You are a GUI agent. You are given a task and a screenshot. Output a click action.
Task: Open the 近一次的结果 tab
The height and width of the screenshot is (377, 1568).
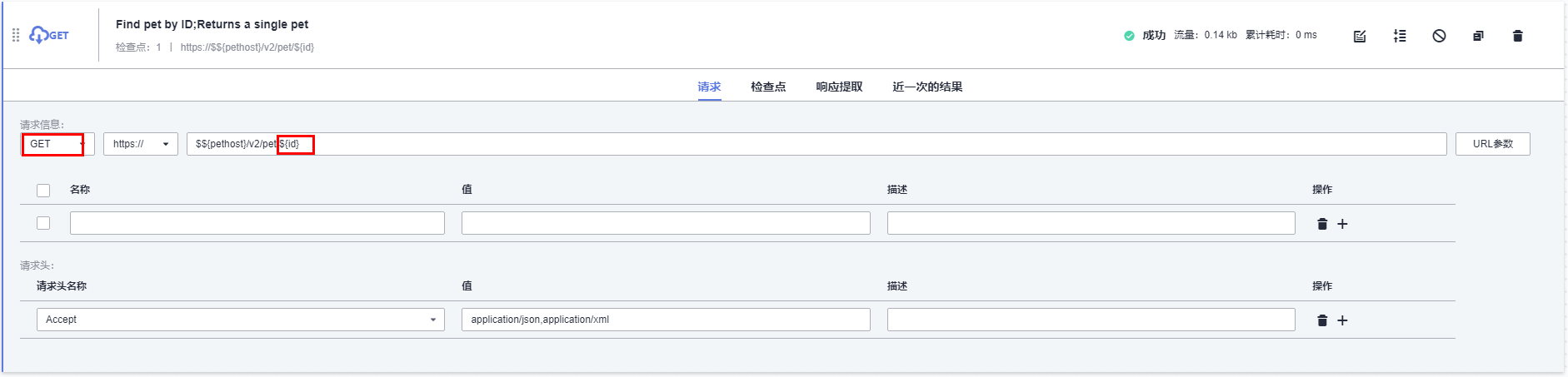(927, 87)
